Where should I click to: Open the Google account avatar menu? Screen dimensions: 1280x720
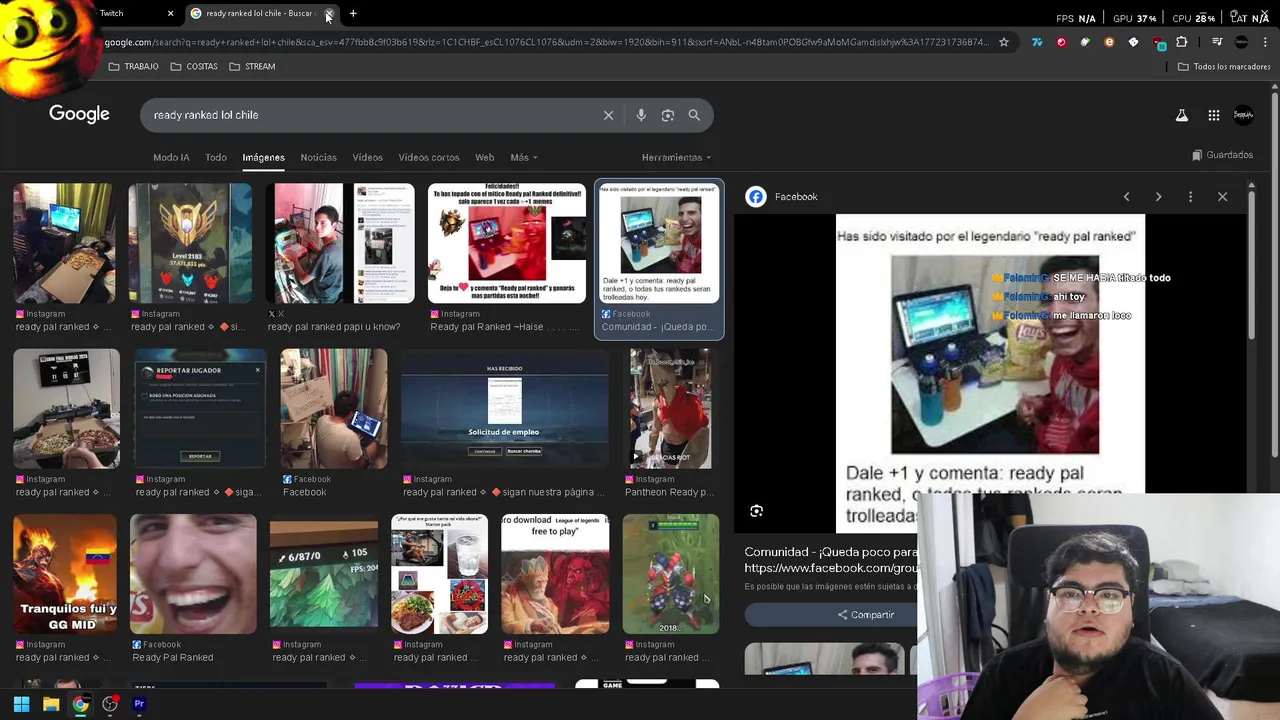(1243, 115)
